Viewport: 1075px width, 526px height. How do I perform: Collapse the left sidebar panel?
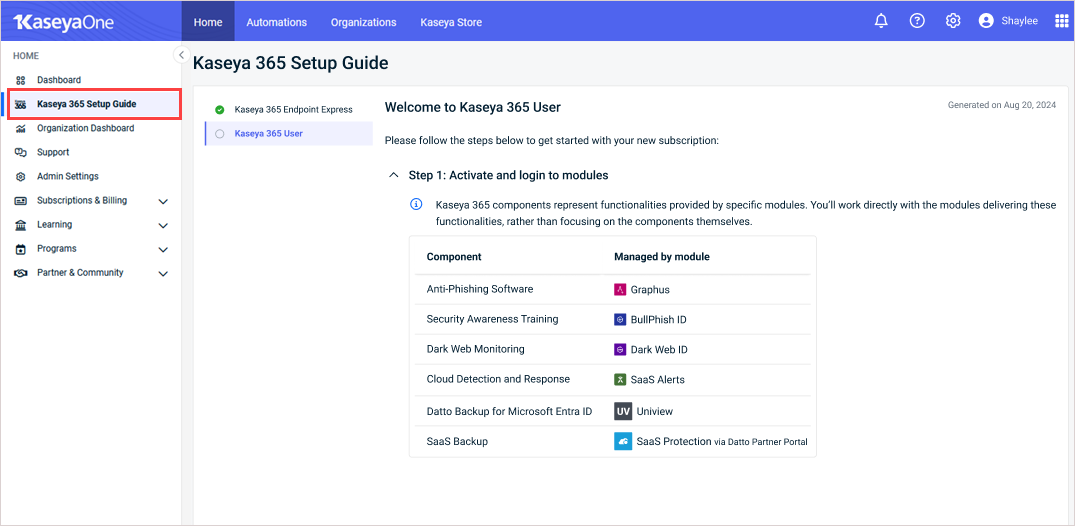(181, 55)
